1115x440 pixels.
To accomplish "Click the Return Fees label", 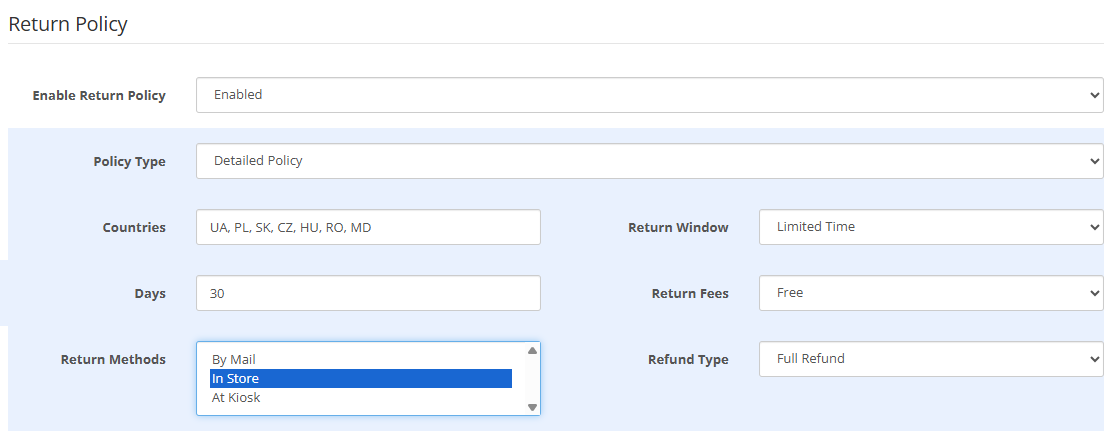I will point(690,294).
